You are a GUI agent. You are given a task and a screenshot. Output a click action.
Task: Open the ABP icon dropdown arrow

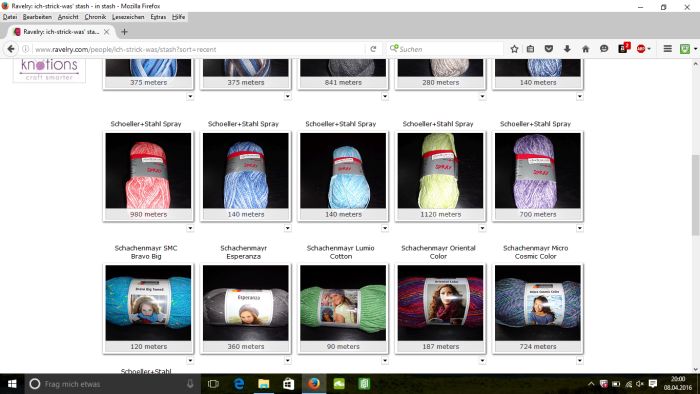pyautogui.click(x=649, y=49)
